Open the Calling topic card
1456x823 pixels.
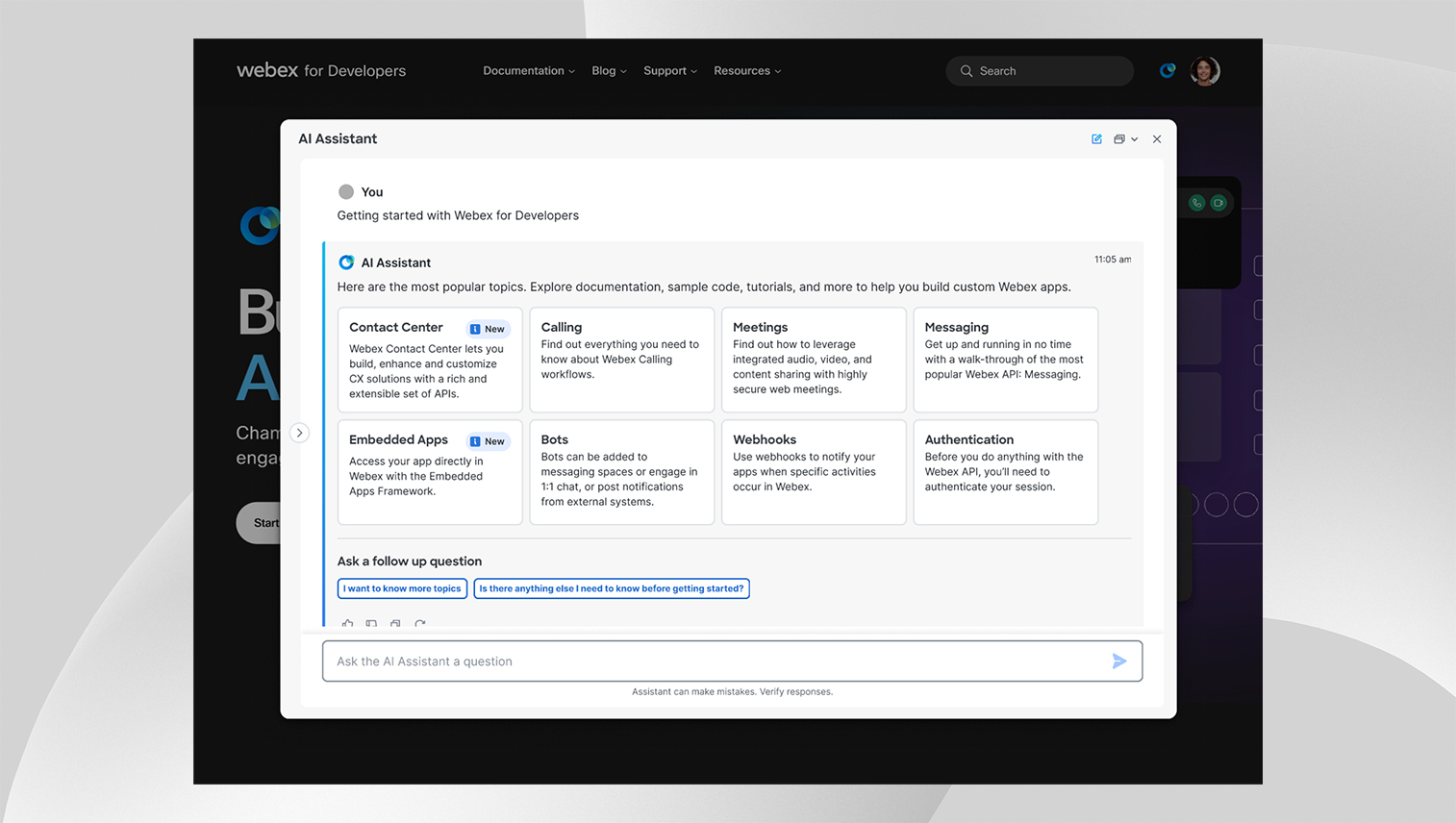point(622,361)
